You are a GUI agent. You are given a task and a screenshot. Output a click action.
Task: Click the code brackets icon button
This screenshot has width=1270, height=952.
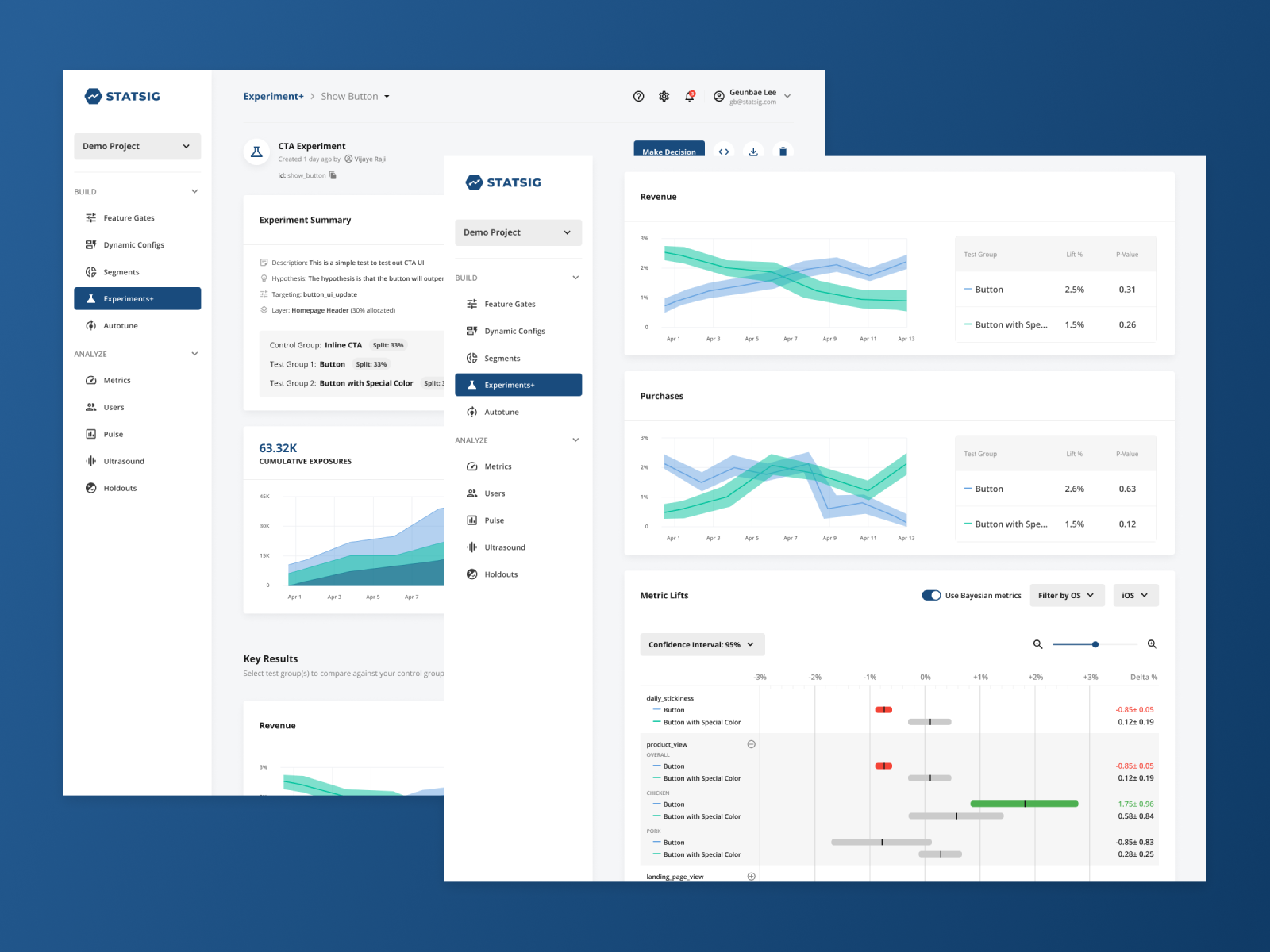pos(724,151)
